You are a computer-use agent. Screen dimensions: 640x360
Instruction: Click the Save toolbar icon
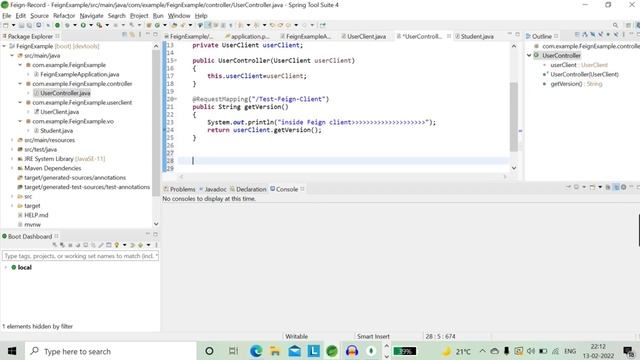tap(22, 25)
